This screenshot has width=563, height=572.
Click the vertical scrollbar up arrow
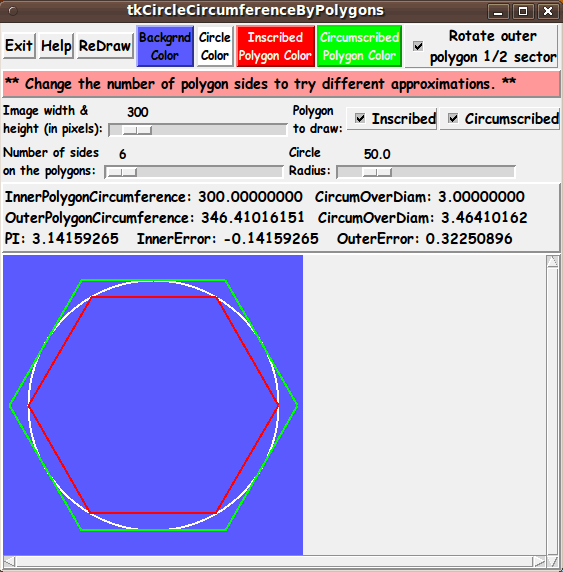point(552,262)
